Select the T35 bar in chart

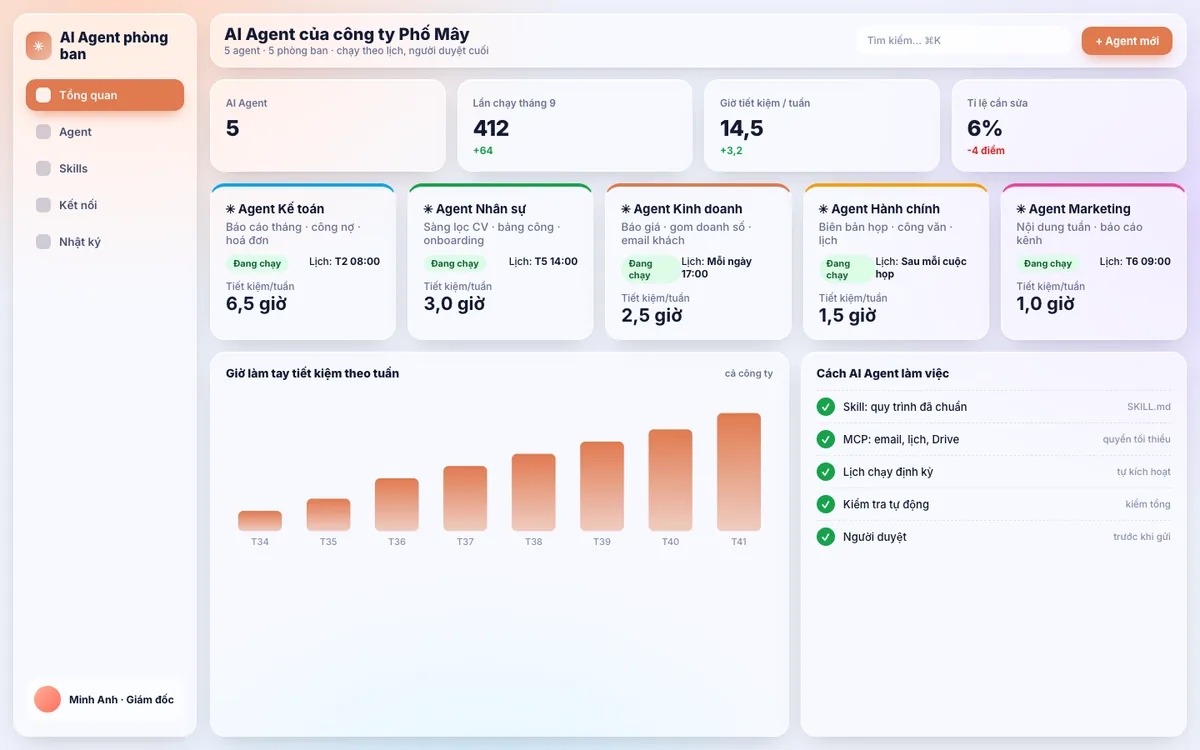(x=328, y=515)
